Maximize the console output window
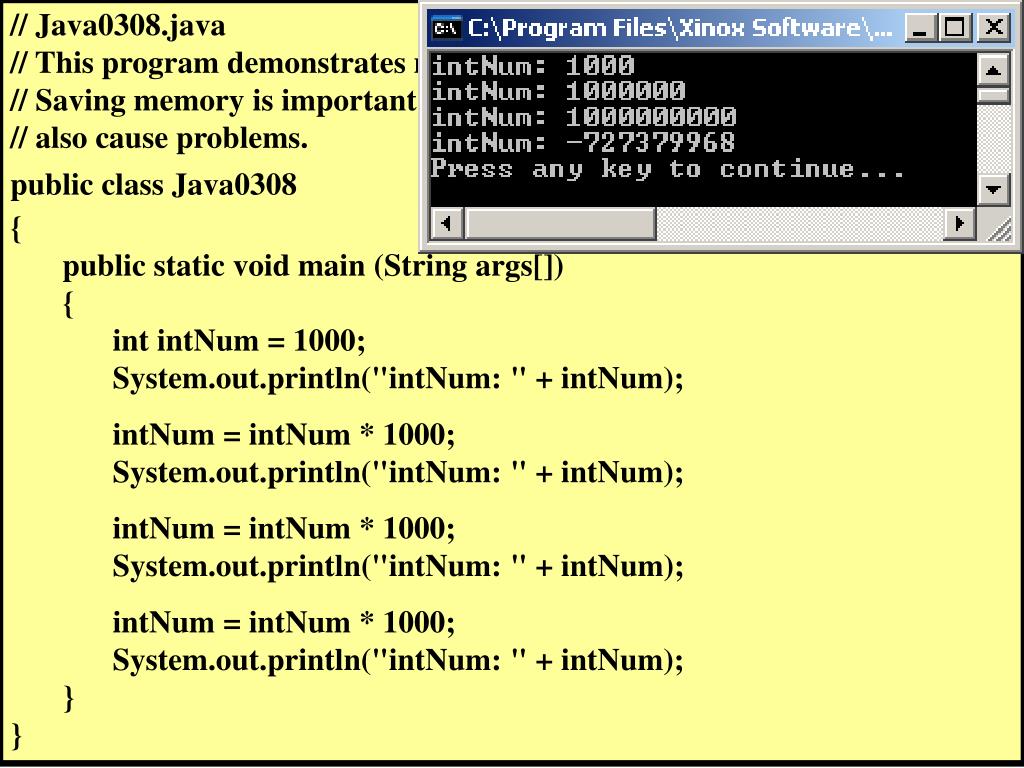The image size is (1024, 768). (956, 27)
